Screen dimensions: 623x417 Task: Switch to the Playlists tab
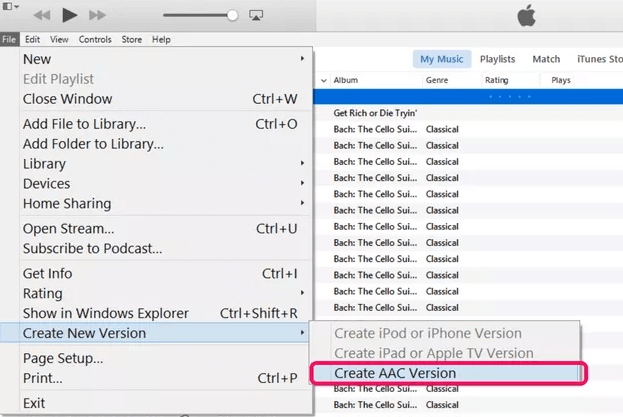pyautogui.click(x=497, y=59)
